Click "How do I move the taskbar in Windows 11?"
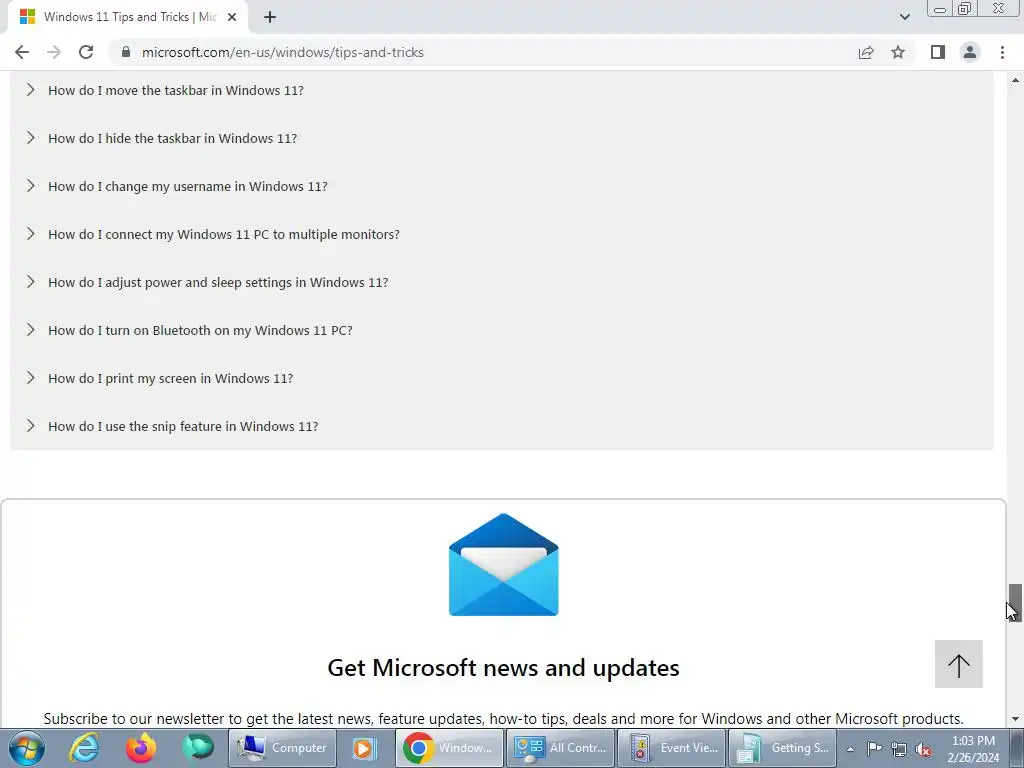1024x768 pixels. (176, 90)
